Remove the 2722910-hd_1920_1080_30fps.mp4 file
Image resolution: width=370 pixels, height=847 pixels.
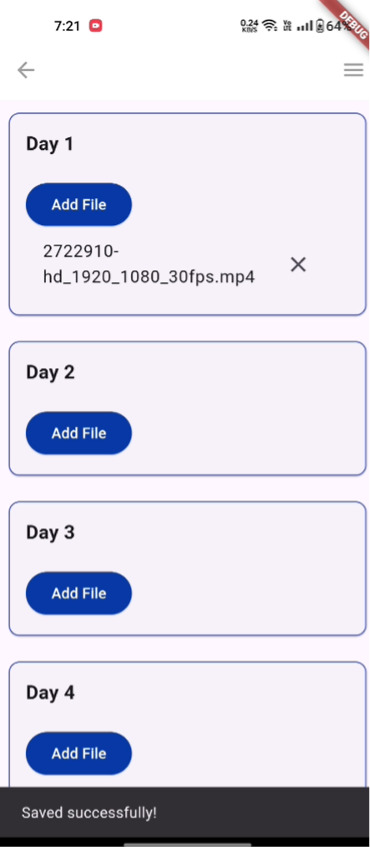298,265
